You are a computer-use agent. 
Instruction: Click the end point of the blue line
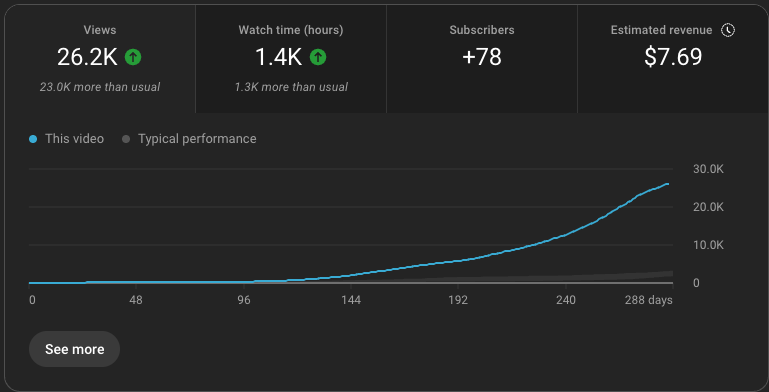point(667,184)
